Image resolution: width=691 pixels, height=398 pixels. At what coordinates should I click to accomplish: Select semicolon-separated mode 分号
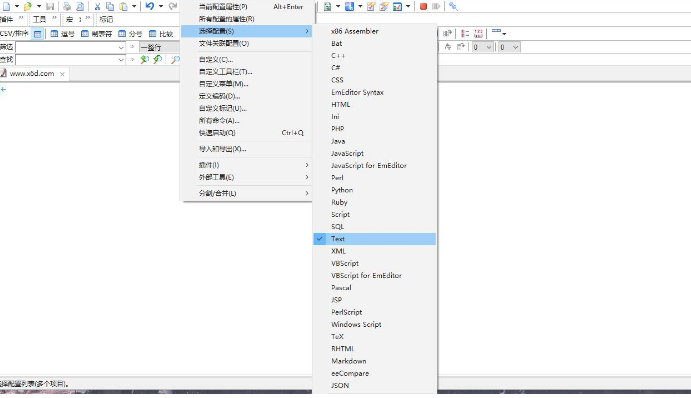point(130,34)
